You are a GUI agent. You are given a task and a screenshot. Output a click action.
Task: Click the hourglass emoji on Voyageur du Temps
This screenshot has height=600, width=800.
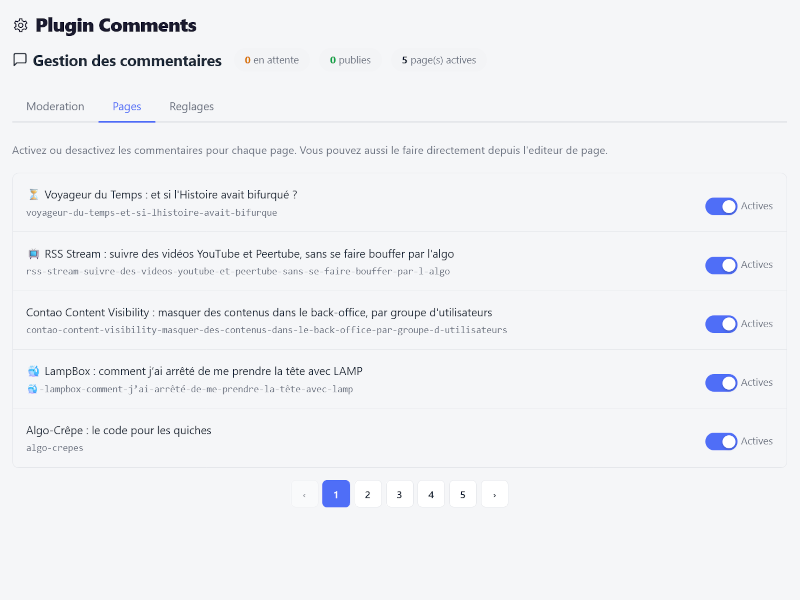(33, 195)
